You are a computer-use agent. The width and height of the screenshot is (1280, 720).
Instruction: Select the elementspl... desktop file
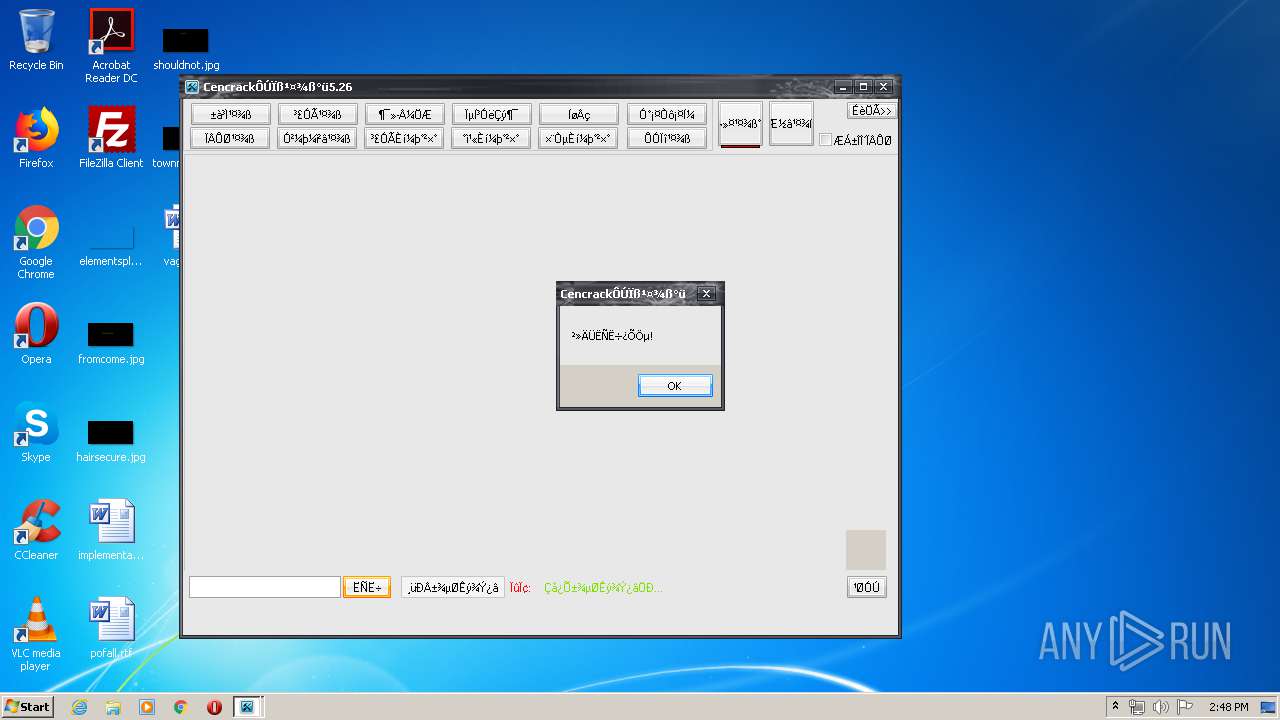click(111, 246)
